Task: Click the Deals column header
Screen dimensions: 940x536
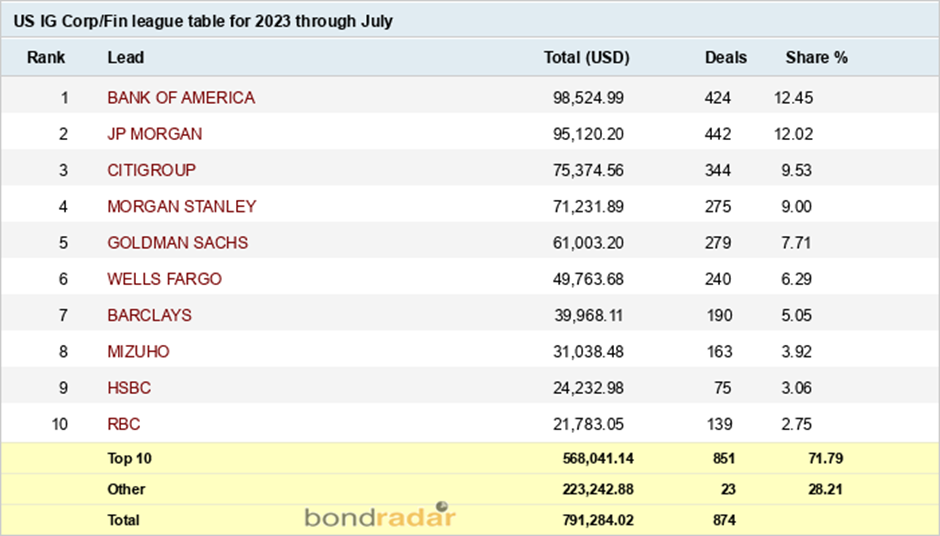Action: click(x=726, y=58)
